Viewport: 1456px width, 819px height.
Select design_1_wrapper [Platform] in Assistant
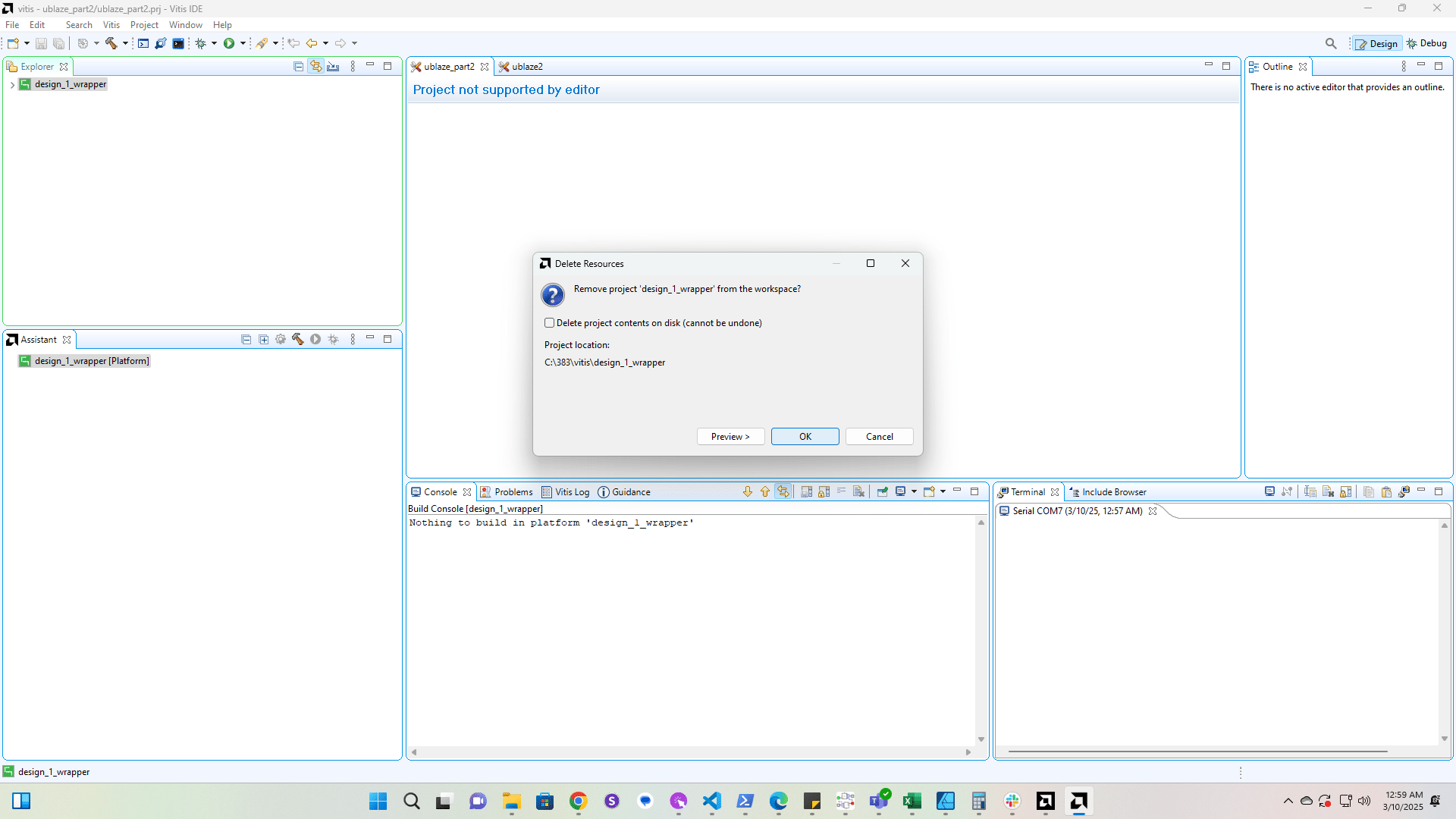pos(92,361)
